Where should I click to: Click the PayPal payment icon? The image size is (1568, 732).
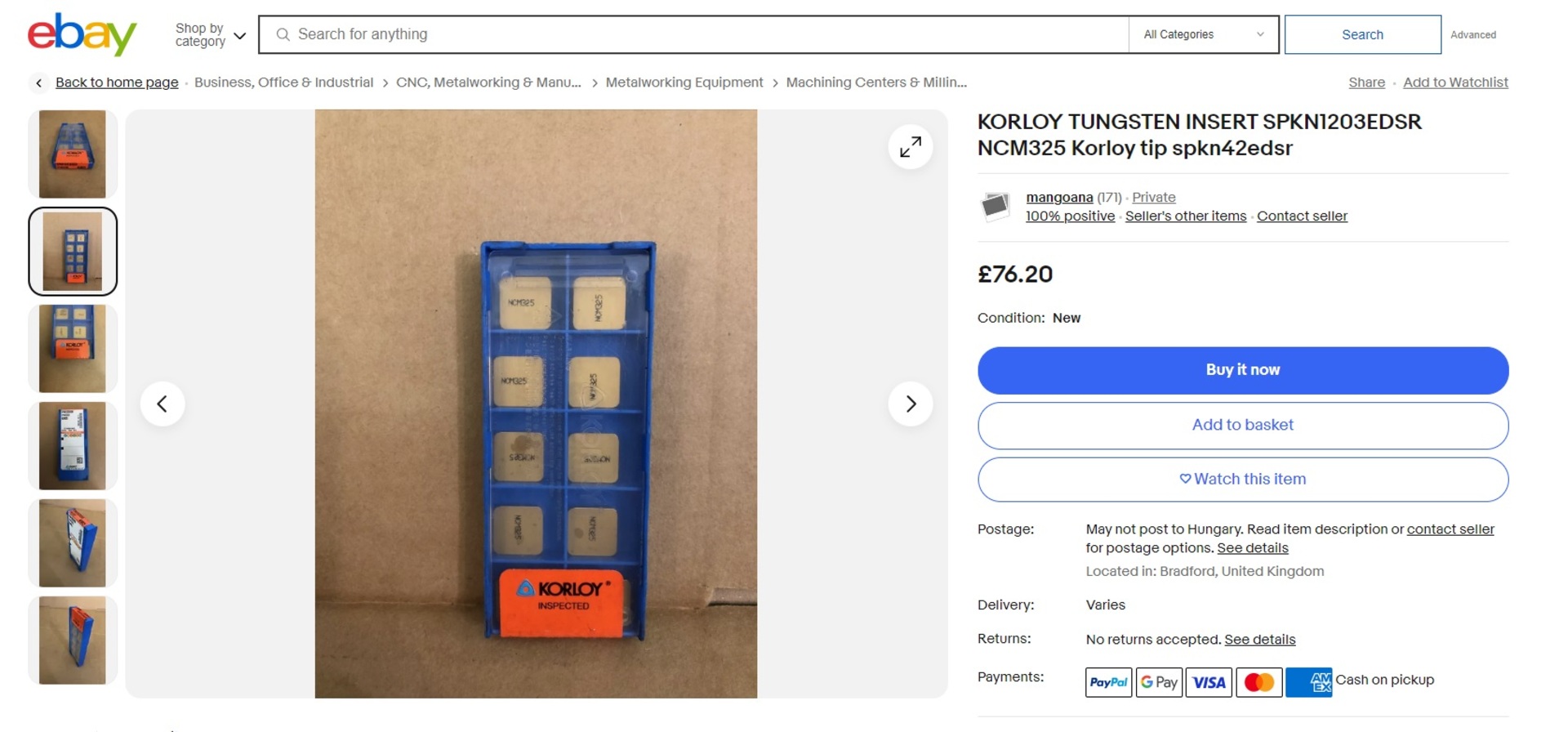(x=1108, y=682)
